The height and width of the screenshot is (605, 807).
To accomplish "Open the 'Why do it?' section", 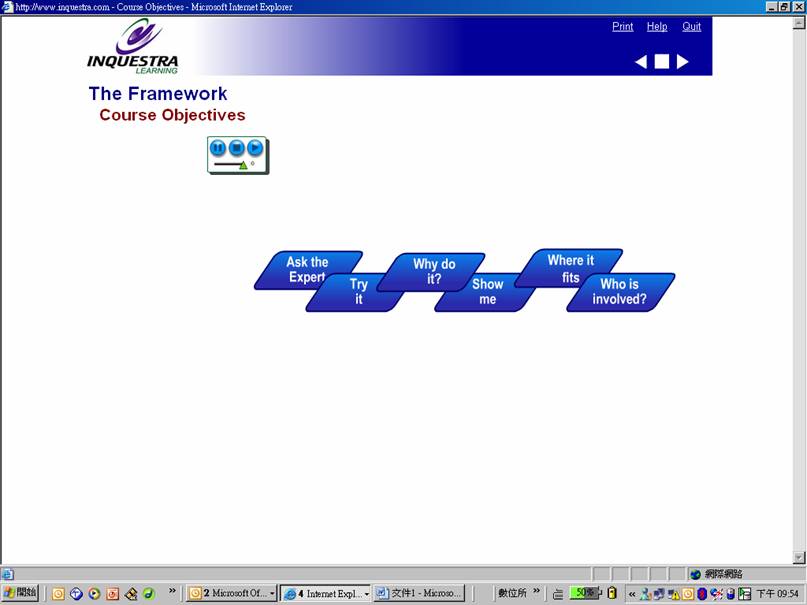I will click(434, 271).
